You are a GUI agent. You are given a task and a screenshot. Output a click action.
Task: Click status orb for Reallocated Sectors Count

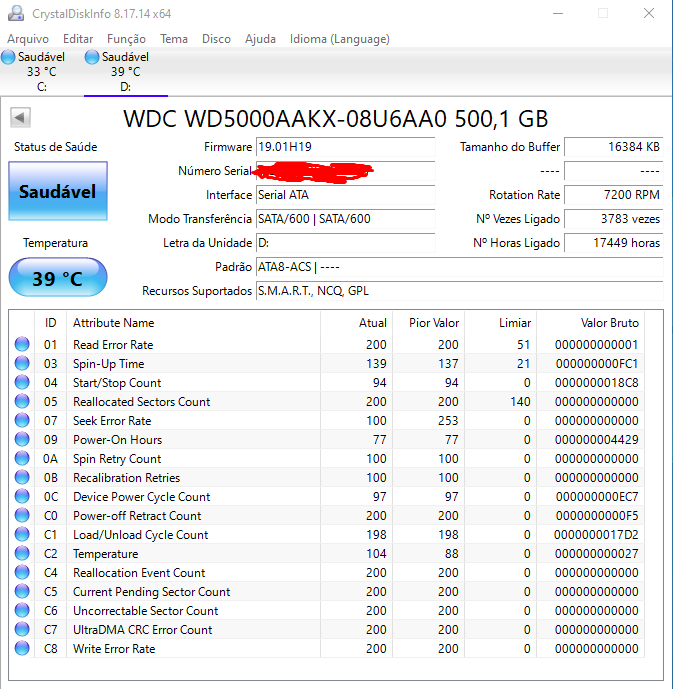click(22, 401)
